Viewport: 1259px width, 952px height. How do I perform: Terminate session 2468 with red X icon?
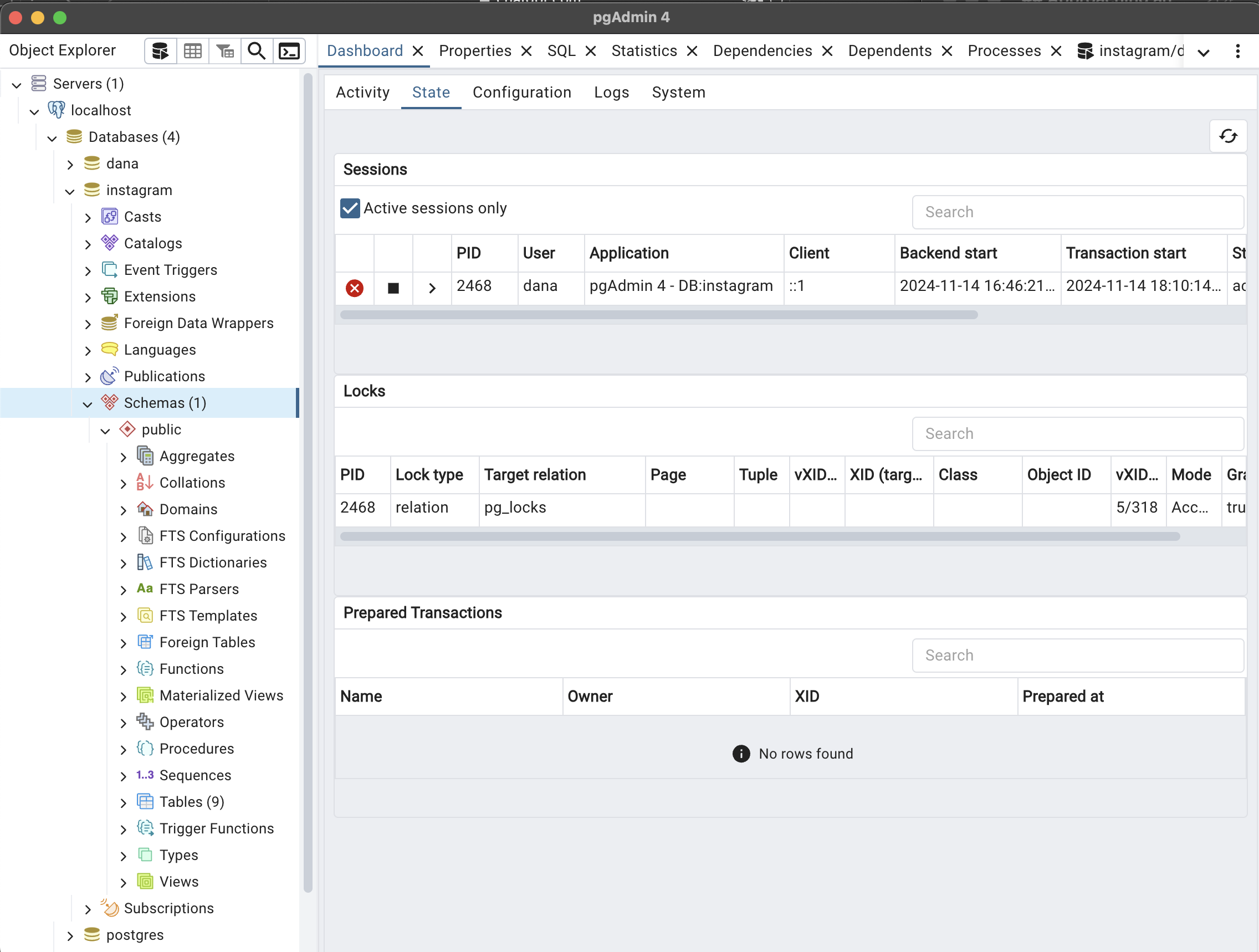click(x=355, y=288)
